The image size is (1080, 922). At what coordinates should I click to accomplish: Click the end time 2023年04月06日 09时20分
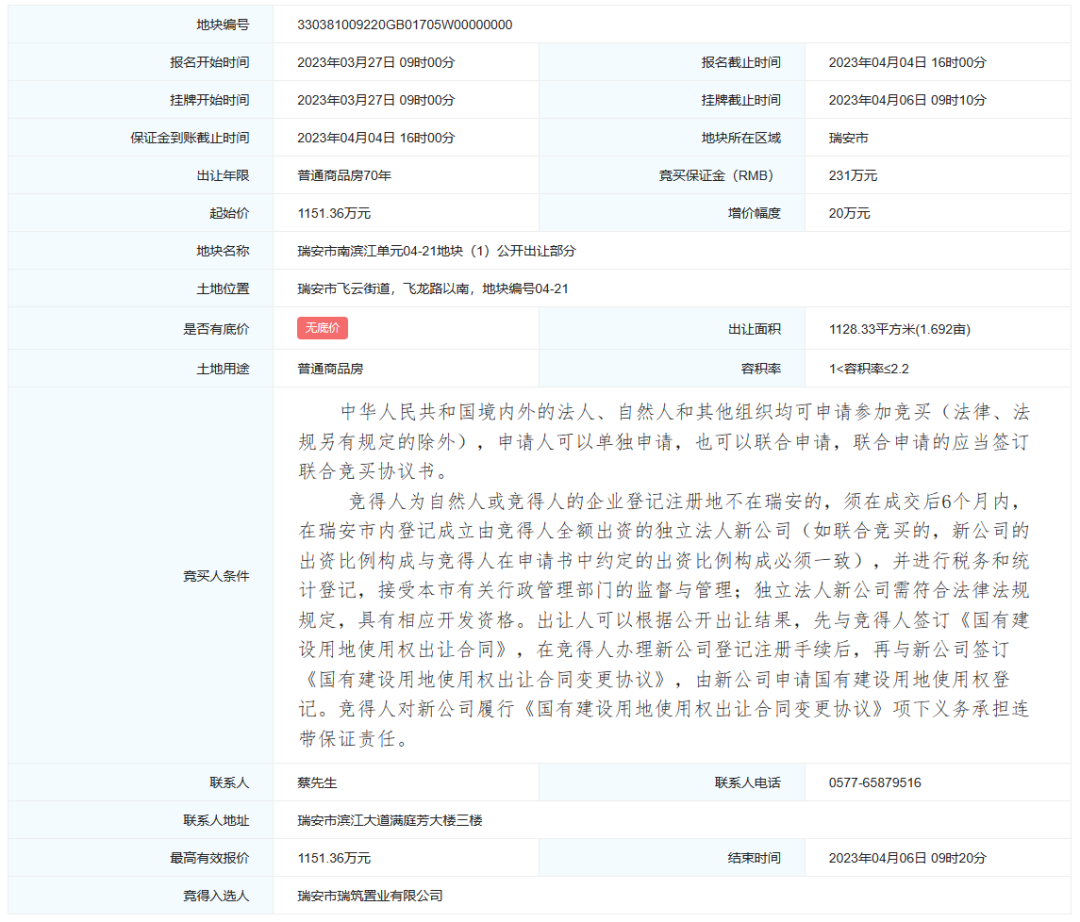(907, 859)
